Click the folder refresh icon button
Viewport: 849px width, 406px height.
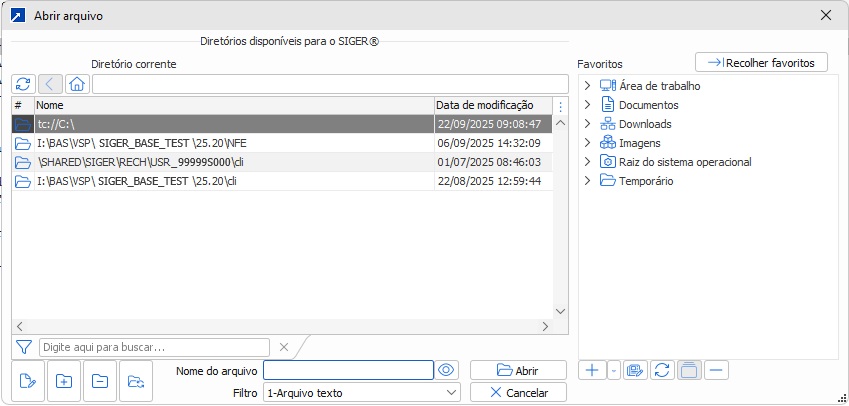click(x=135, y=381)
